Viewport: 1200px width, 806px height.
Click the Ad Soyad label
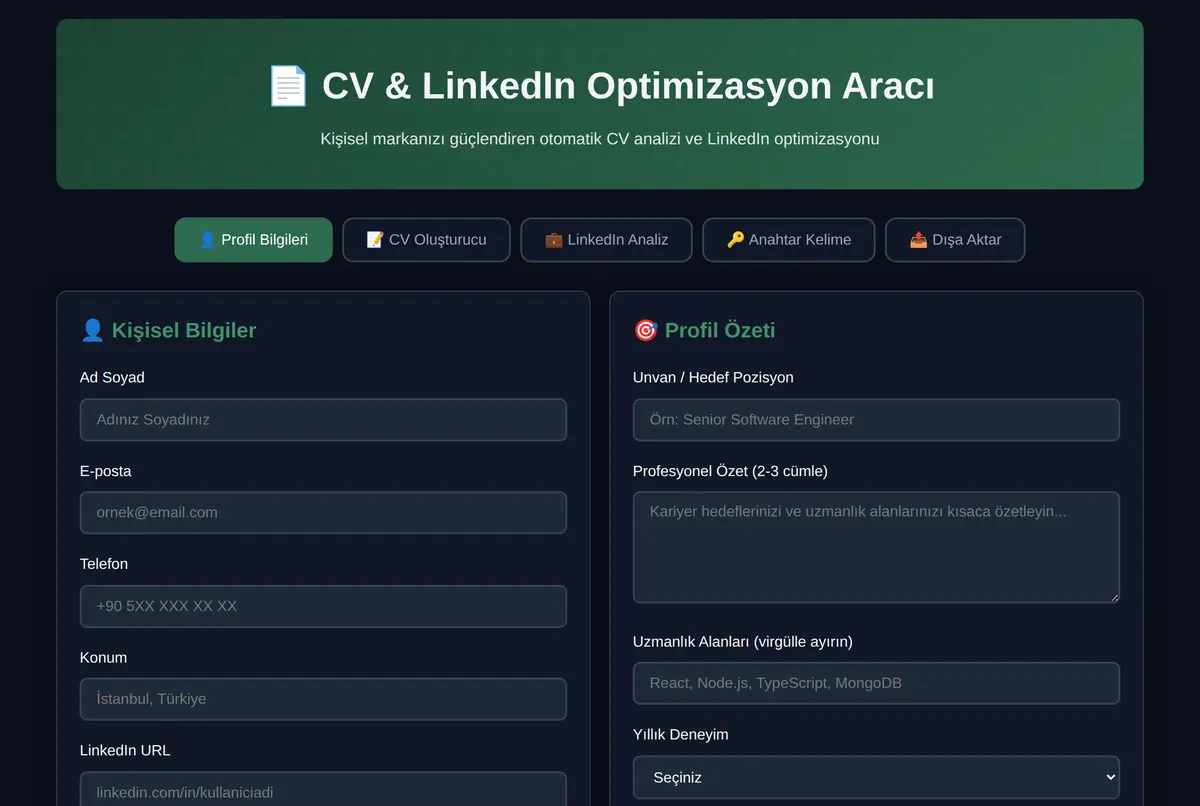point(112,377)
